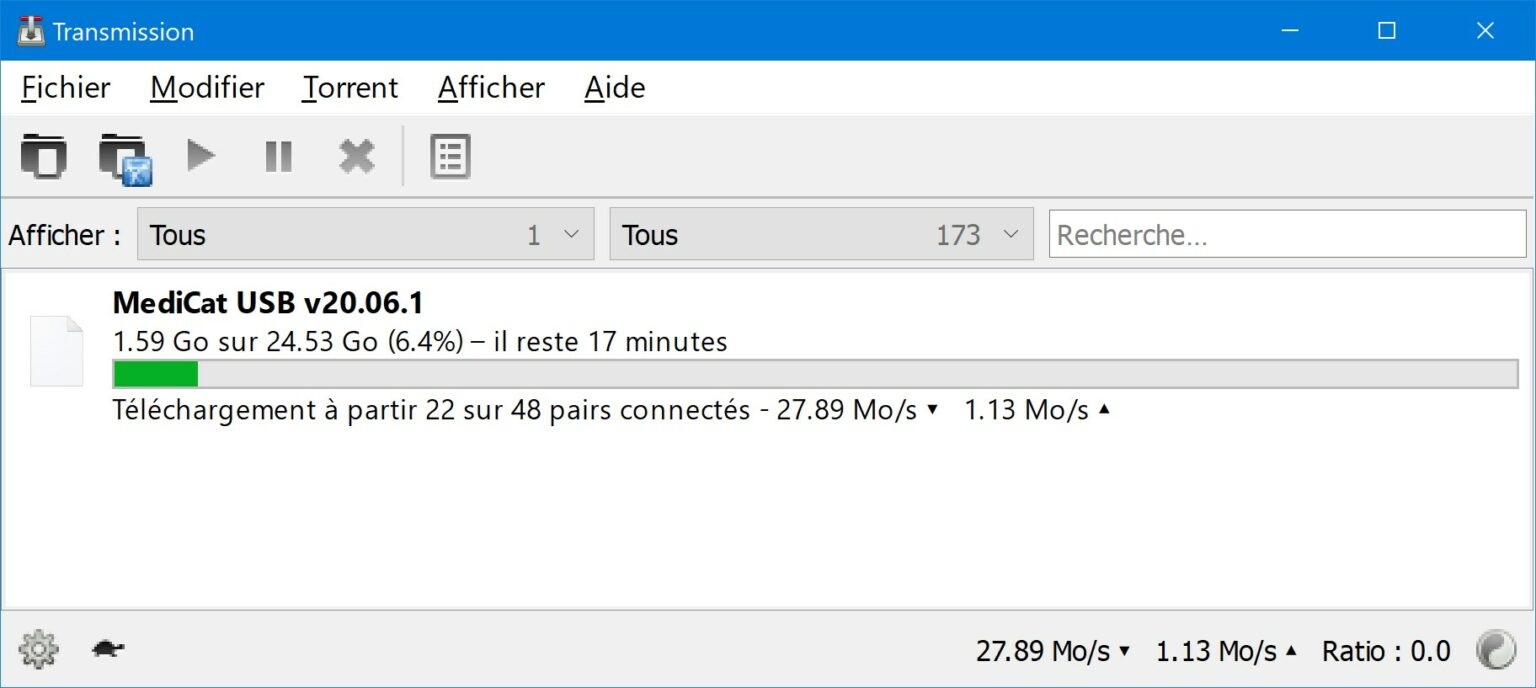Click inside the Recherche search field

point(1286,234)
